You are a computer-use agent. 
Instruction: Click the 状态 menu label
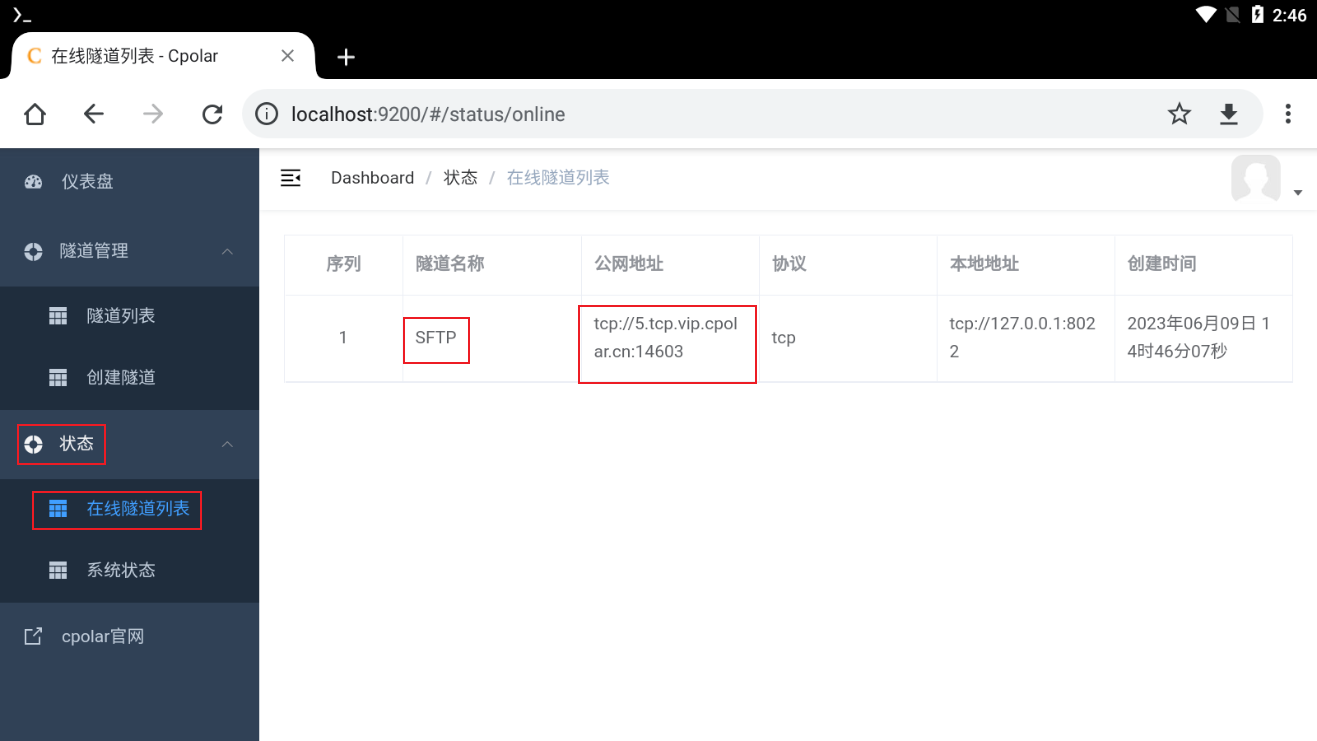77,444
